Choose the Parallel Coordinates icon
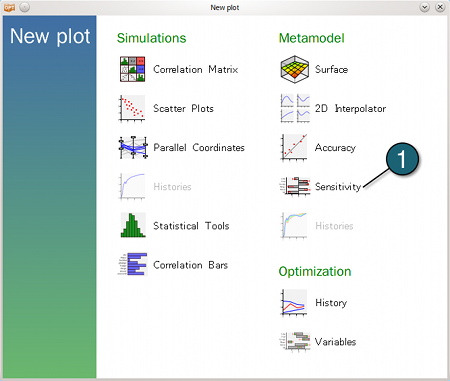The width and height of the screenshot is (450, 381). pyautogui.click(x=133, y=147)
